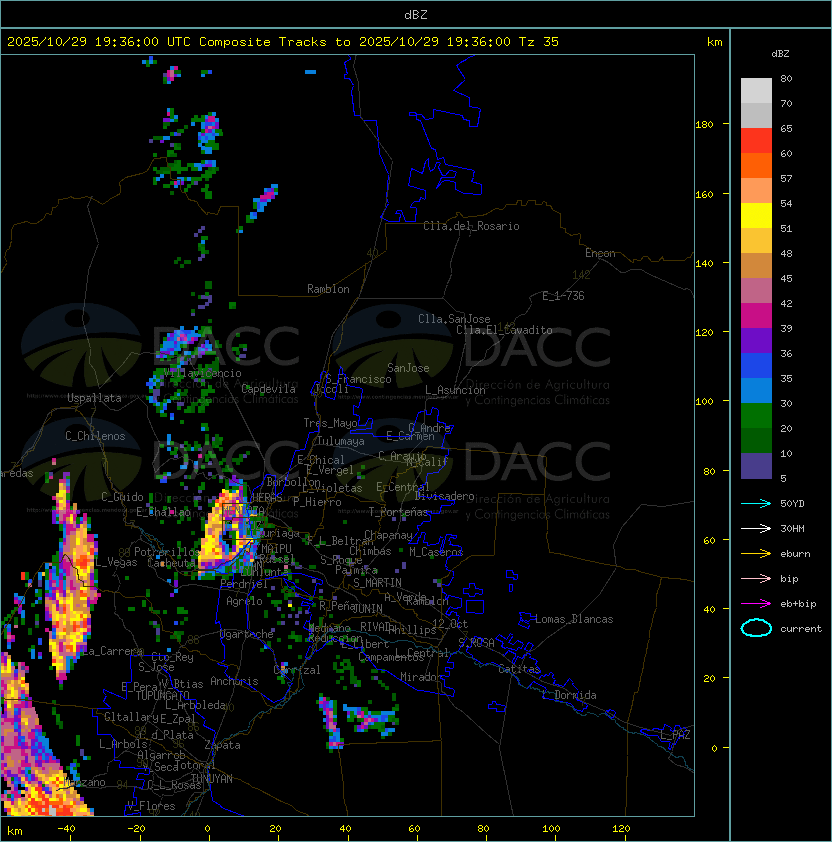Click the 'Carrizal' map label
This screenshot has height=842, width=832.
click(x=297, y=670)
